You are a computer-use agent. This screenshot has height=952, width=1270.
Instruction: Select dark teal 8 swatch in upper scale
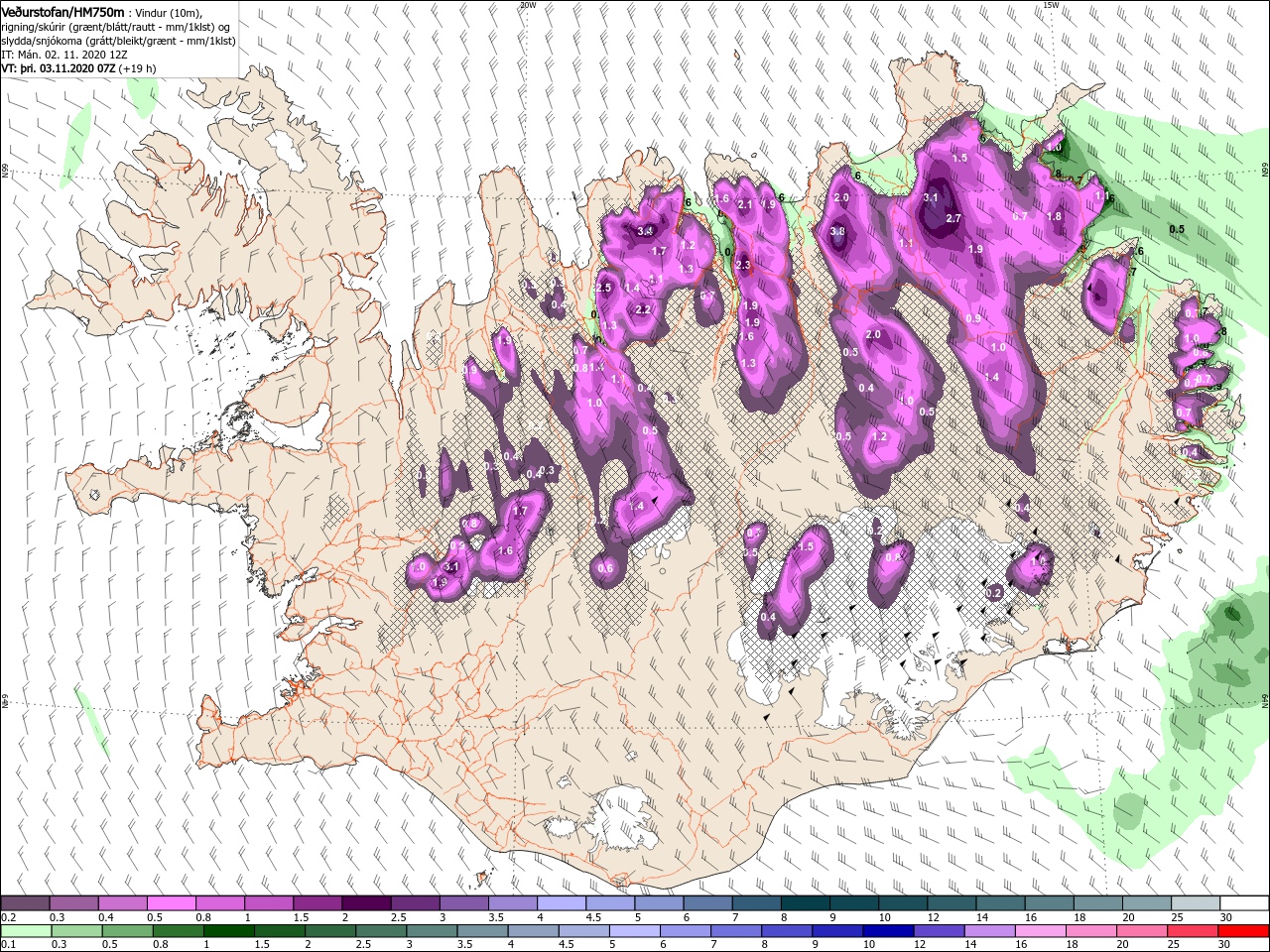coord(804,903)
